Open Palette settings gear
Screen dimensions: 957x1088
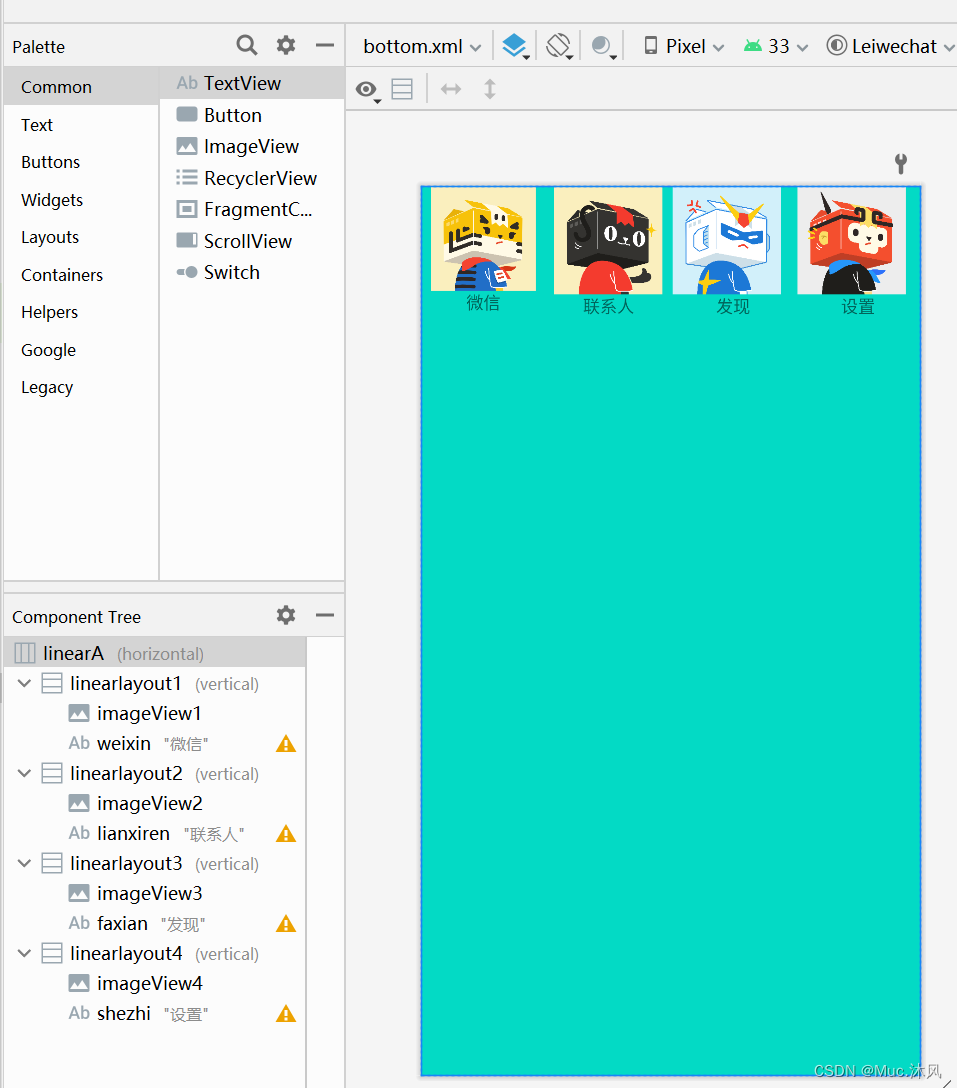(x=286, y=46)
